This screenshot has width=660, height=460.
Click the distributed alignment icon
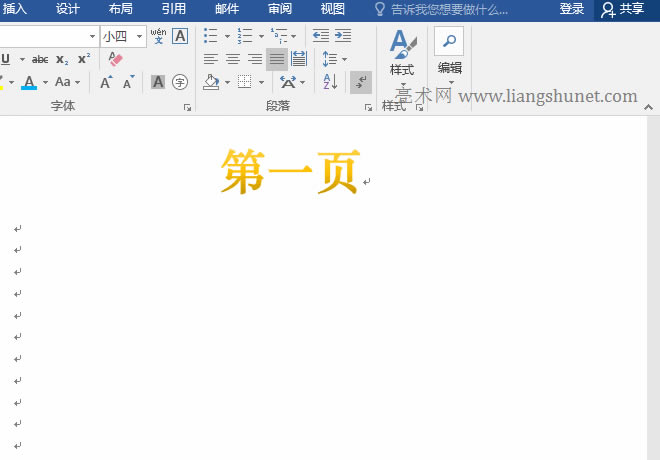pyautogui.click(x=298, y=59)
